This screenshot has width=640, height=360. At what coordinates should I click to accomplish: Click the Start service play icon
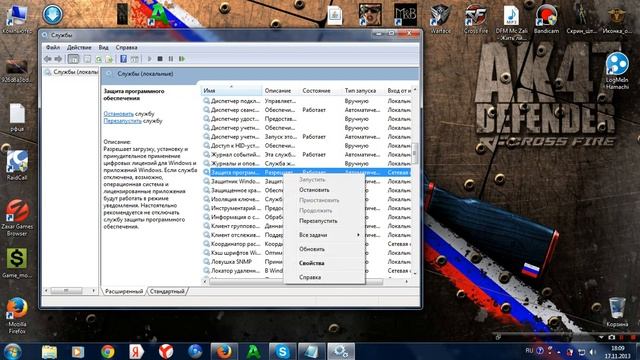(149, 59)
